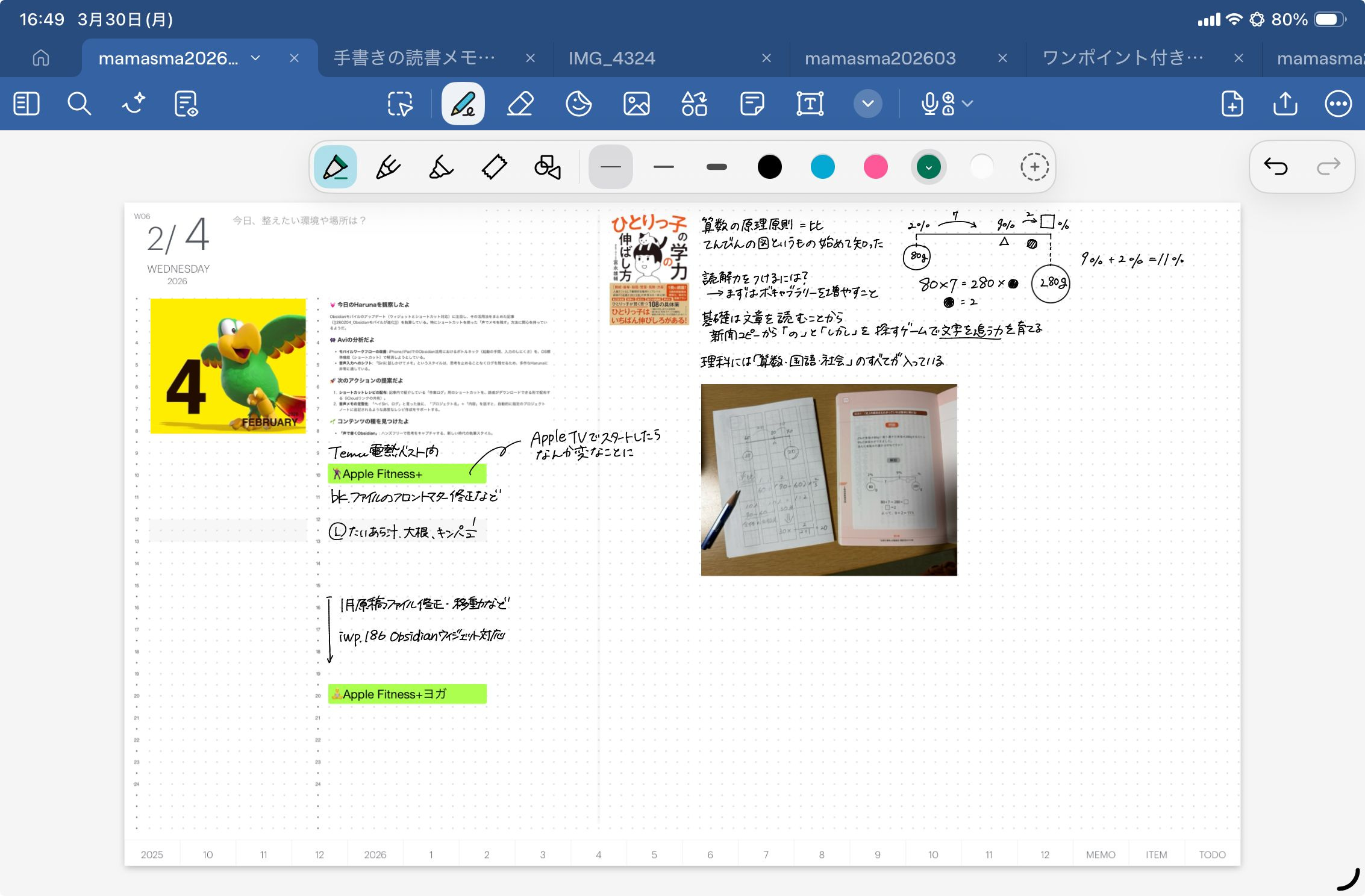This screenshot has height=896, width=1365.
Task: Open the Share export icon
Action: (1285, 104)
